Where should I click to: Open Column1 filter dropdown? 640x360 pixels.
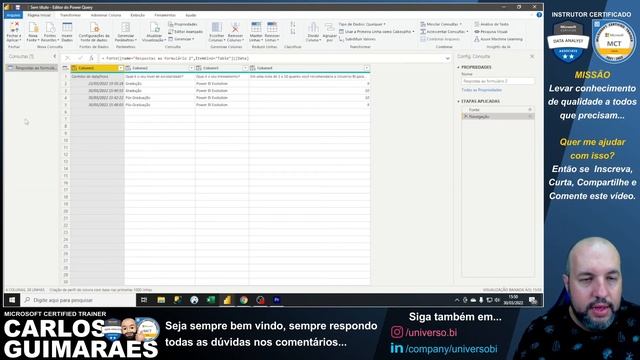point(121,68)
